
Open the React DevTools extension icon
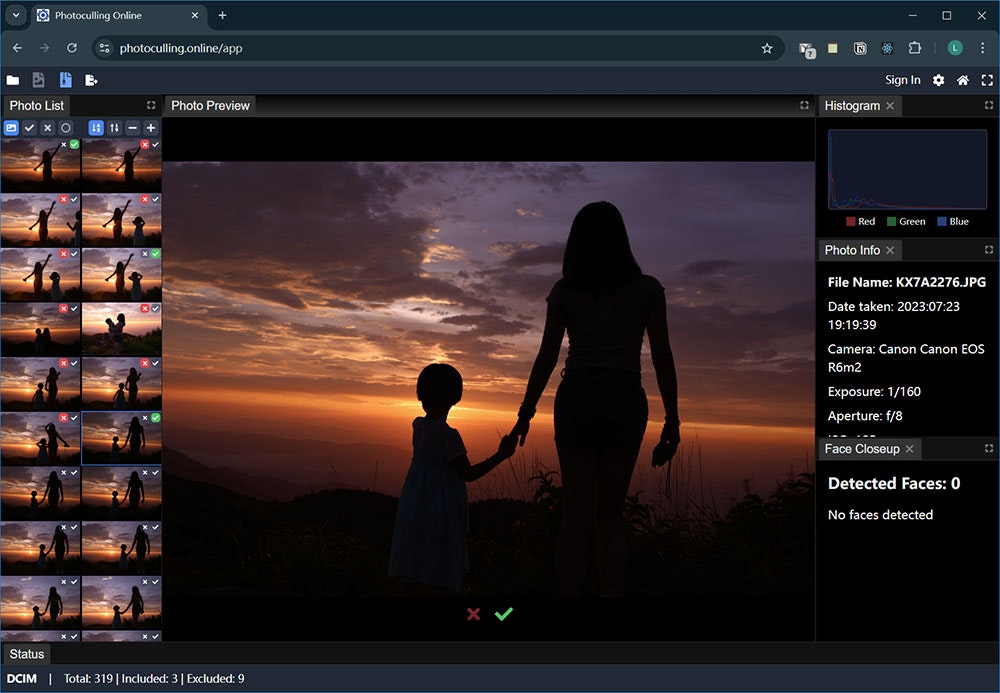click(887, 48)
